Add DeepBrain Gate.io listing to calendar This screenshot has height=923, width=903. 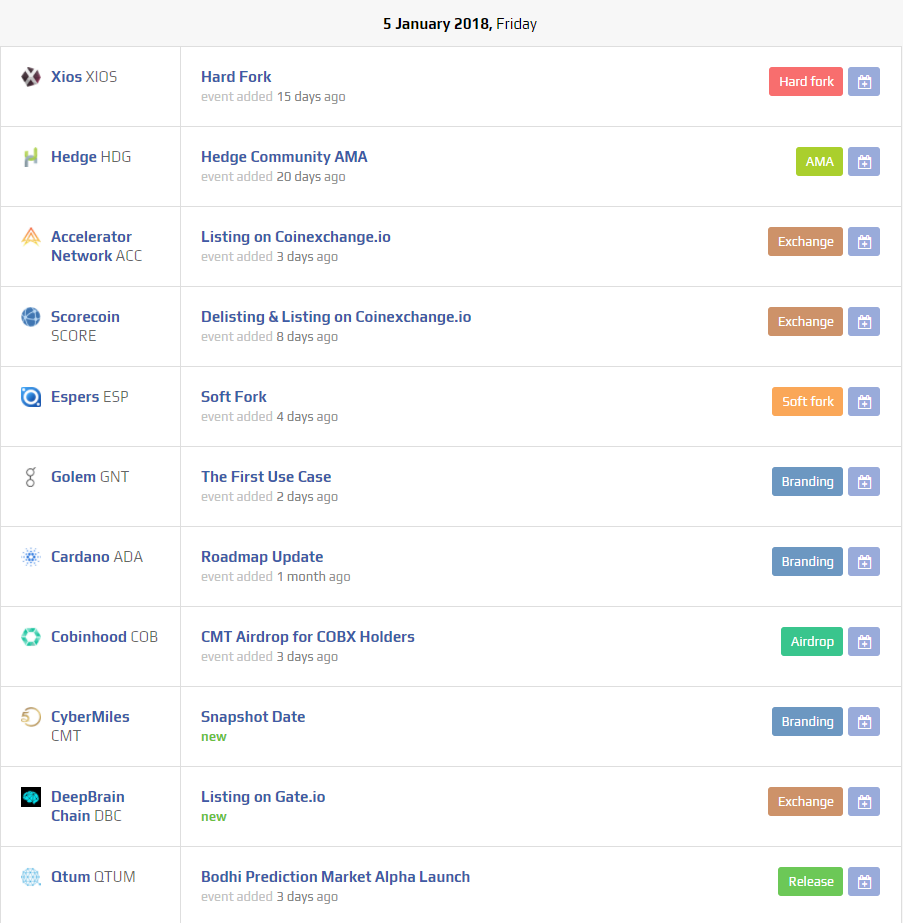pyautogui.click(x=864, y=802)
